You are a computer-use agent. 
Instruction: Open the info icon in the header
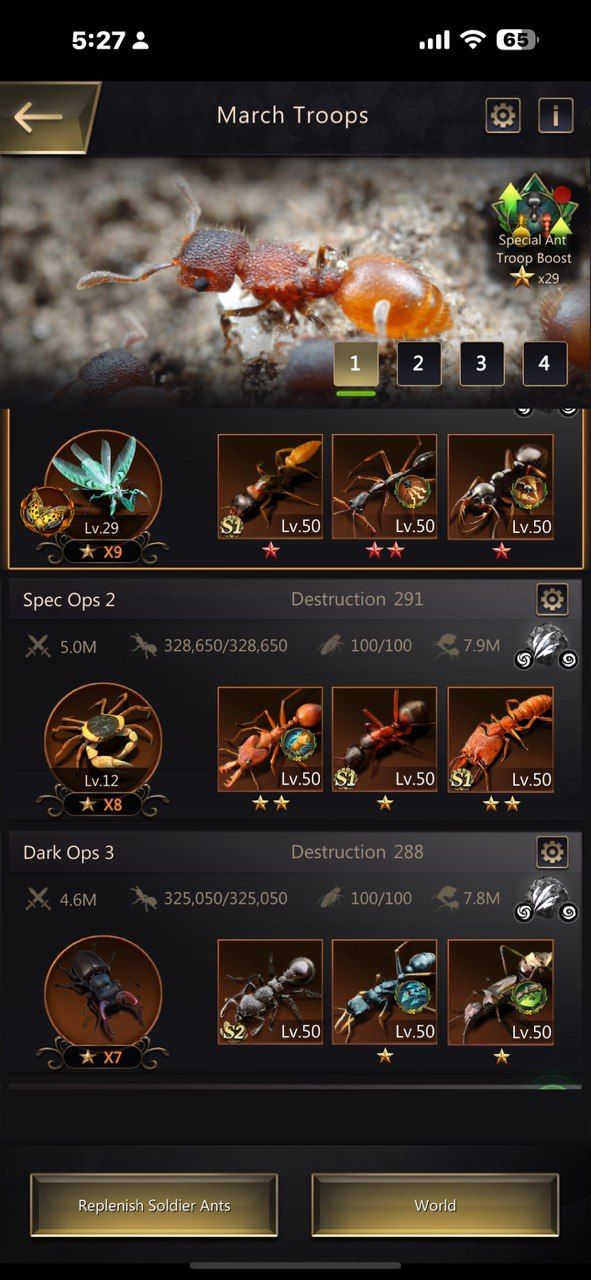pyautogui.click(x=556, y=116)
